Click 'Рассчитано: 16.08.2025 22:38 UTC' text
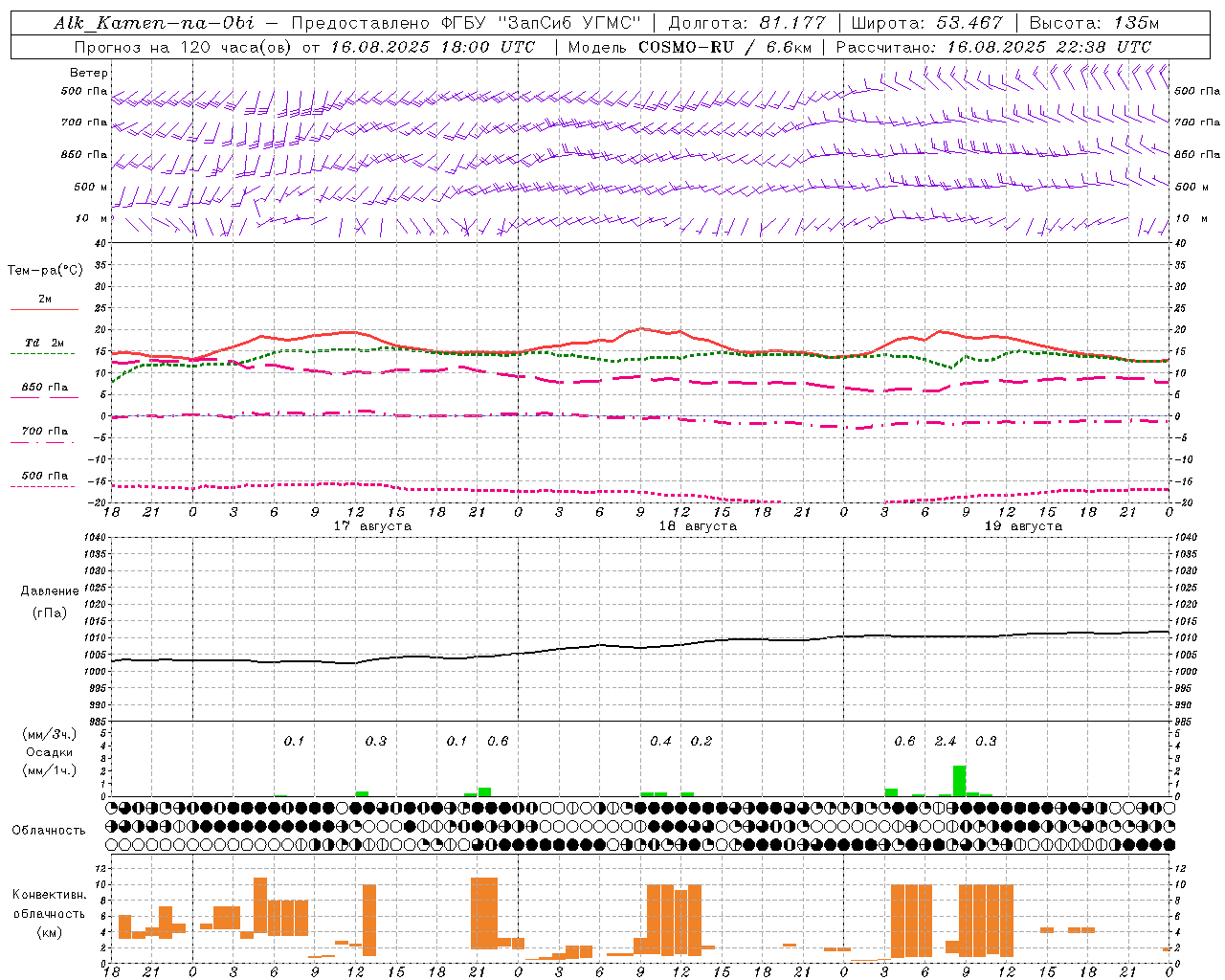Screen dimensions: 1225x980 (x=993, y=47)
